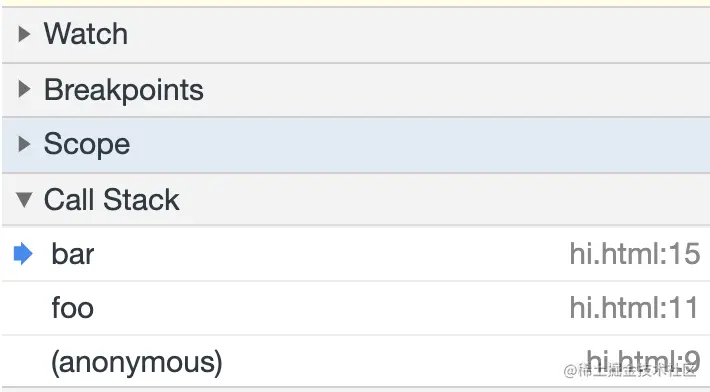
Task: Select the Scope section title
Action: tap(87, 145)
